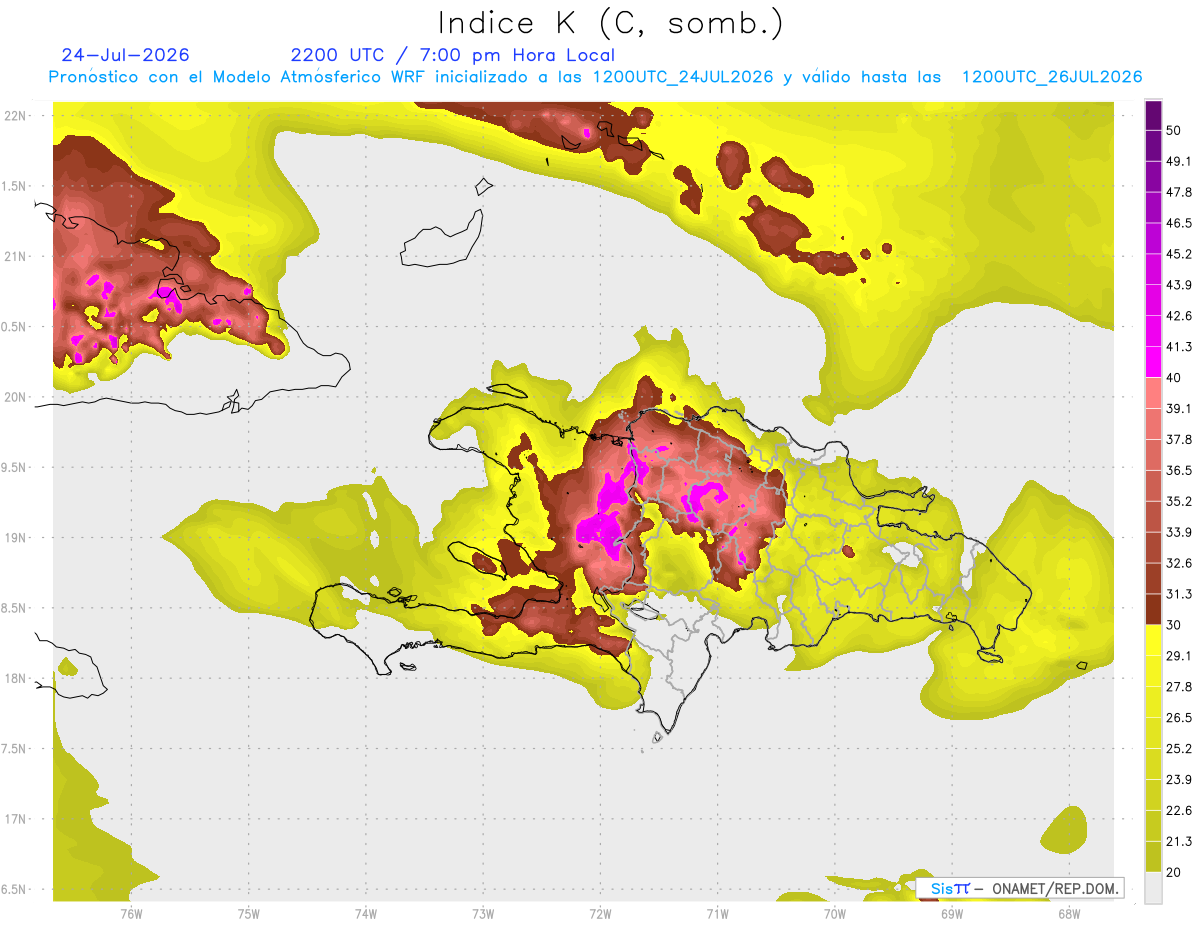Select legend value "23.9"
1200x927 pixels.
(x=1178, y=780)
